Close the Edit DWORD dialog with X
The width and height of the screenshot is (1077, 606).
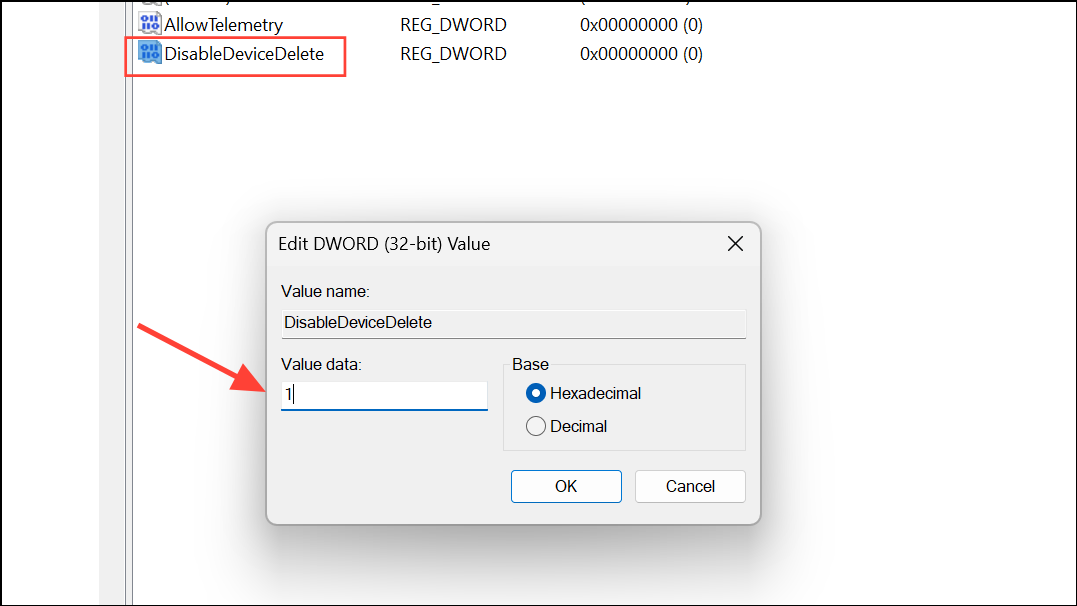(x=735, y=243)
